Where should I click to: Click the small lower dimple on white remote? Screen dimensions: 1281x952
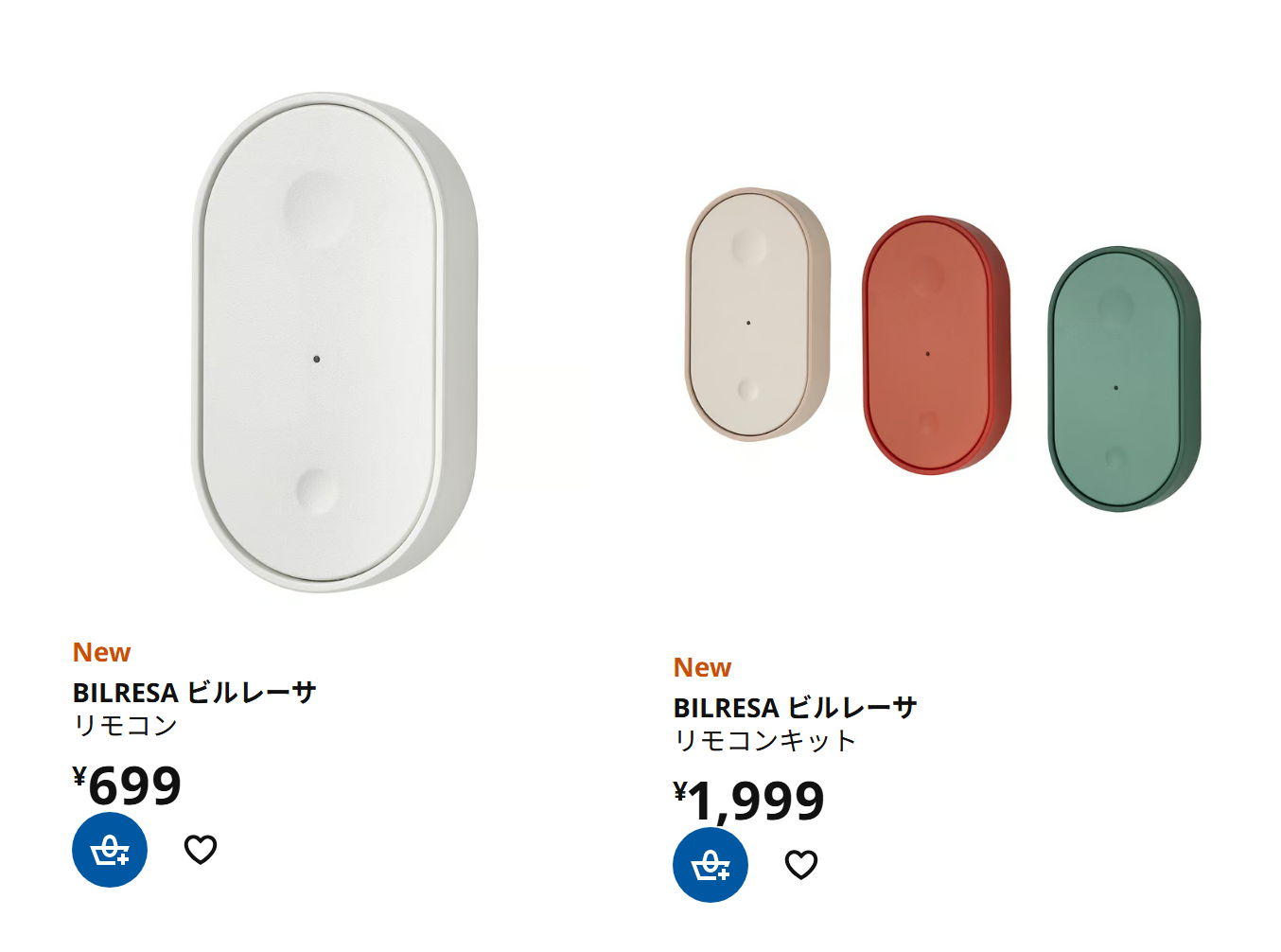pyautogui.click(x=314, y=489)
